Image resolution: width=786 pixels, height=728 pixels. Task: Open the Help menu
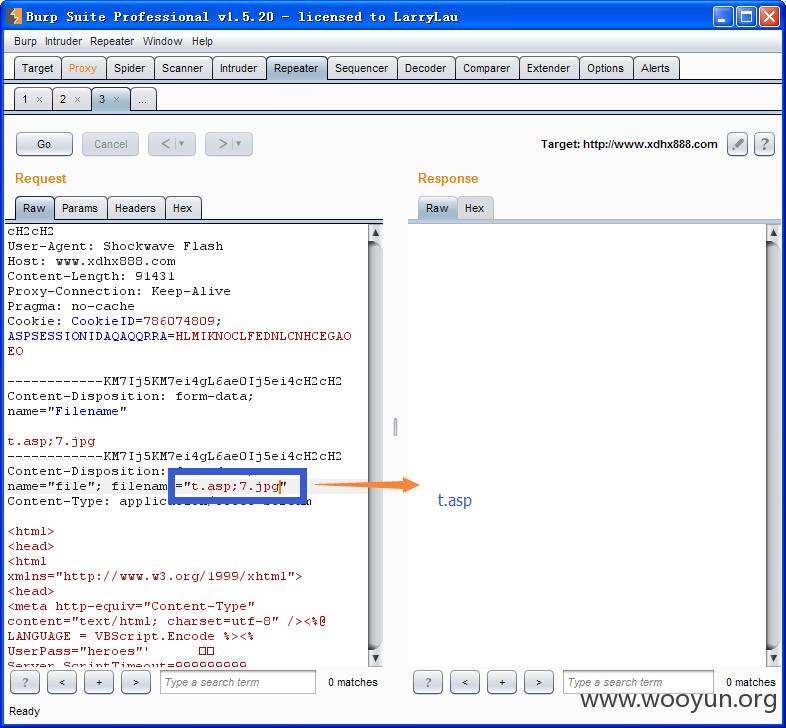click(202, 41)
